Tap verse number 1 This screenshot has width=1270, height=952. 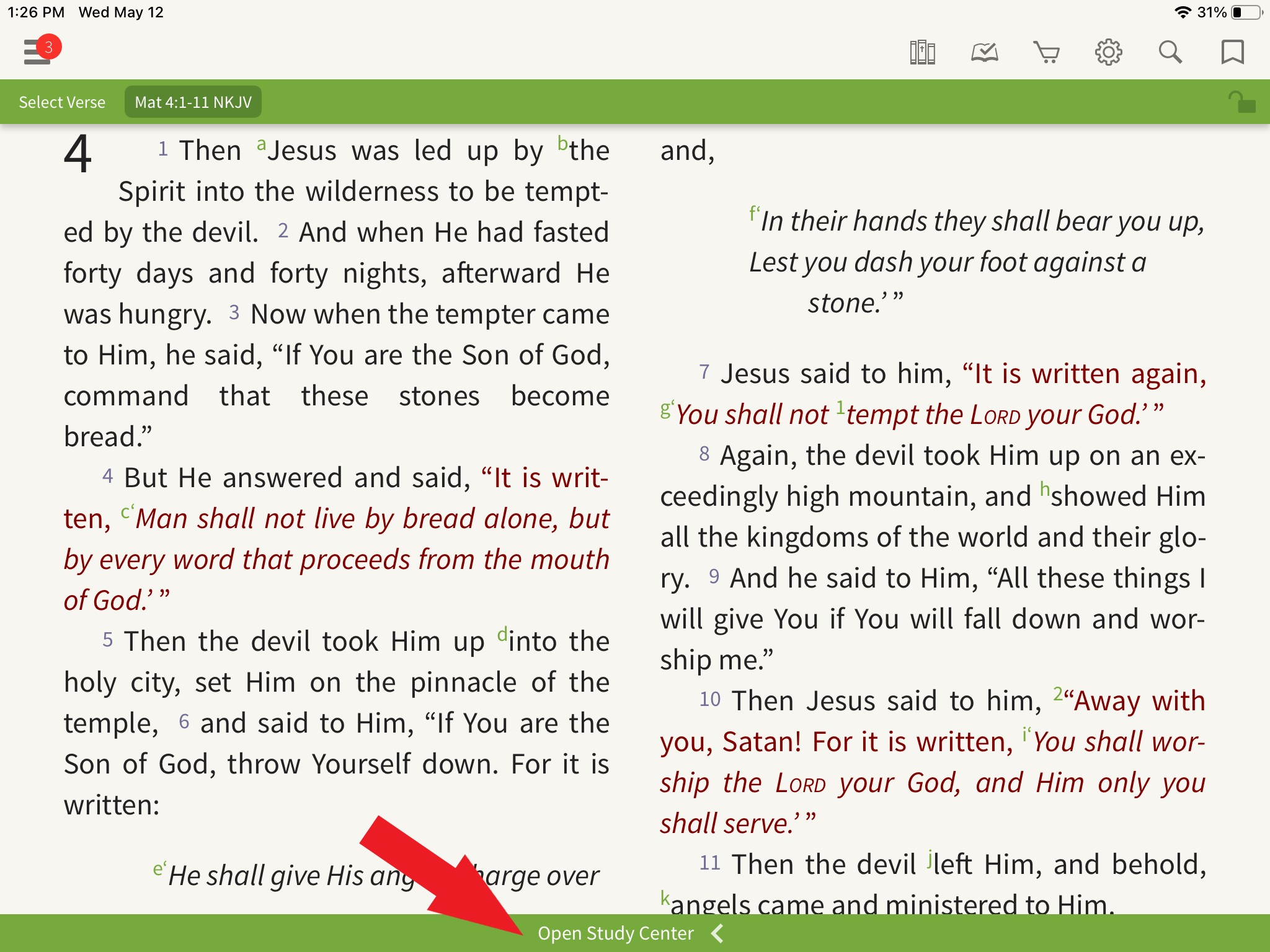click(162, 149)
